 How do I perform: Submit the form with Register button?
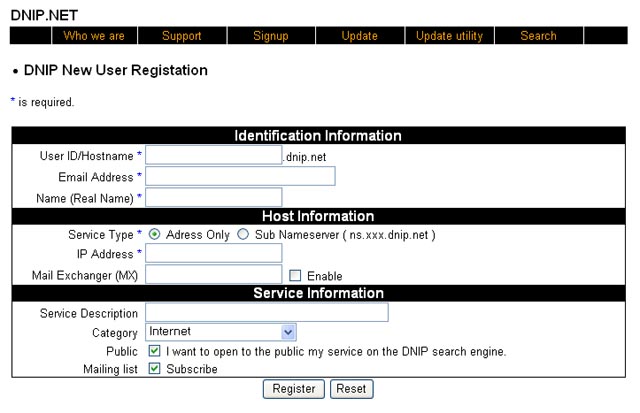pos(294,389)
